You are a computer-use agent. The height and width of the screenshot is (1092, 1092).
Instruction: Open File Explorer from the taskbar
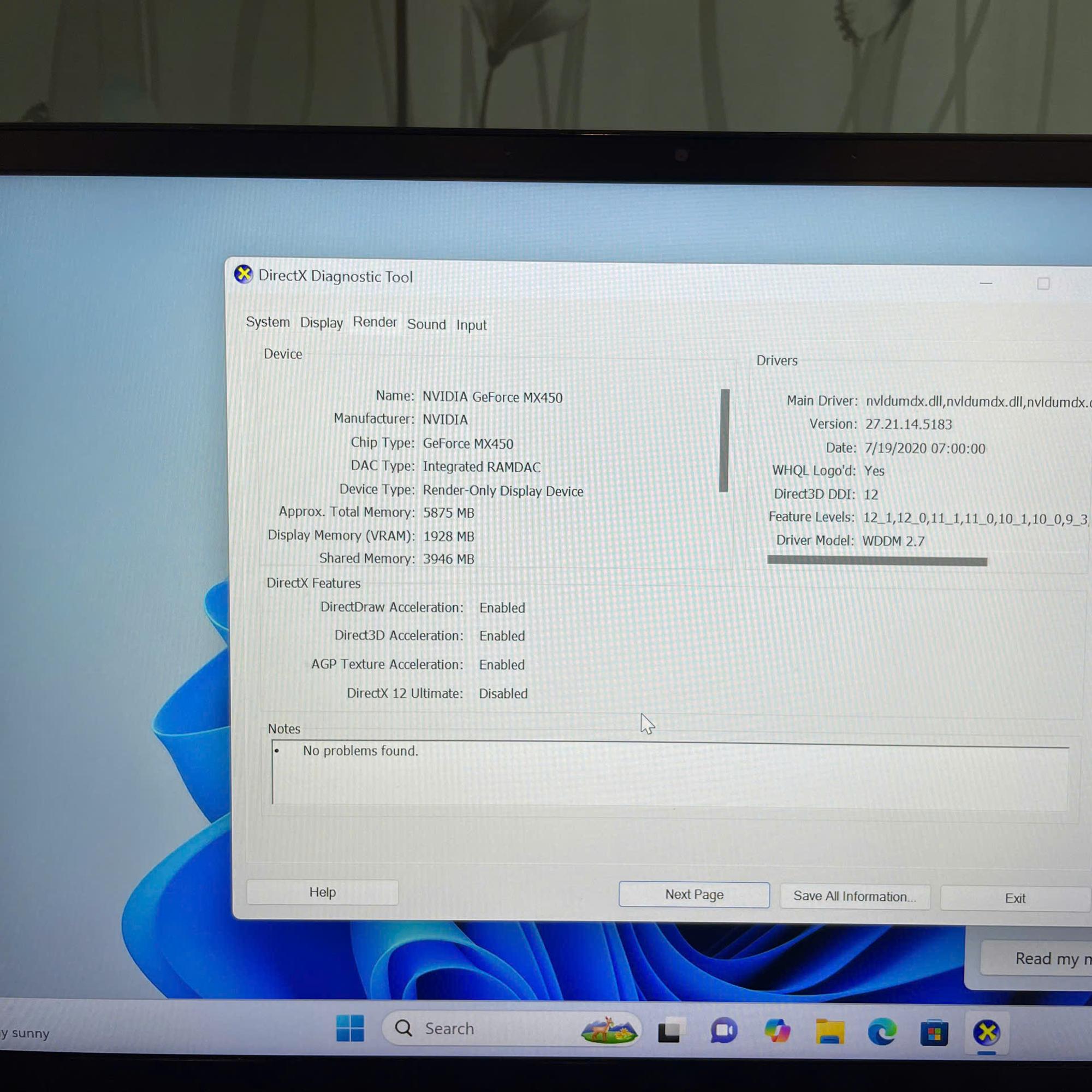pyautogui.click(x=829, y=1031)
